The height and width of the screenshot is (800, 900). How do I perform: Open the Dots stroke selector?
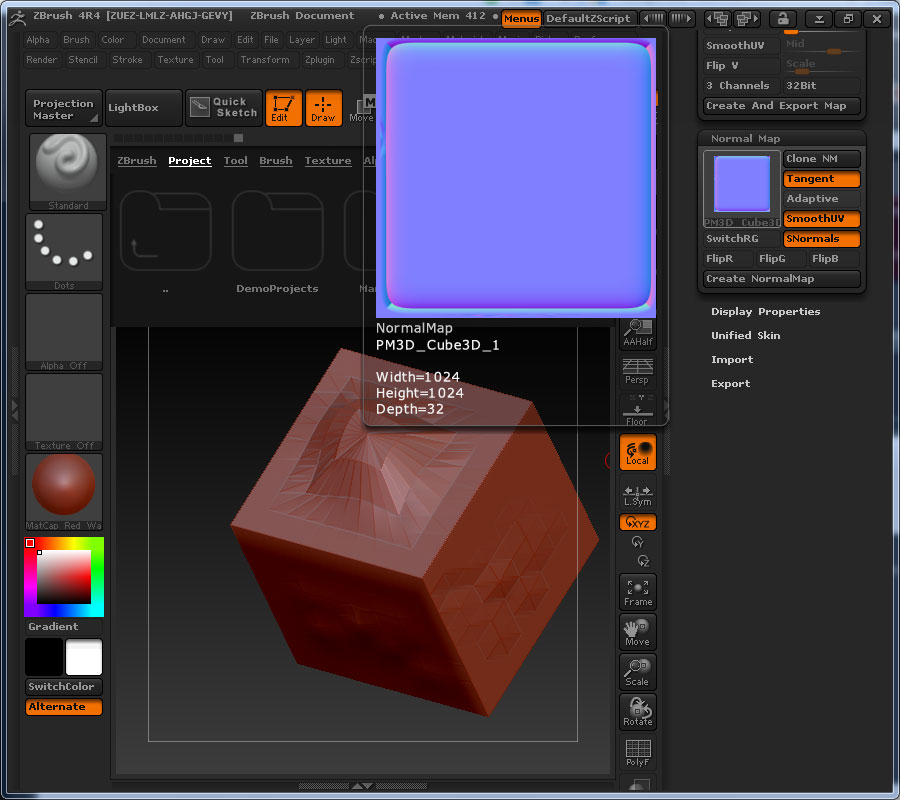(64, 252)
